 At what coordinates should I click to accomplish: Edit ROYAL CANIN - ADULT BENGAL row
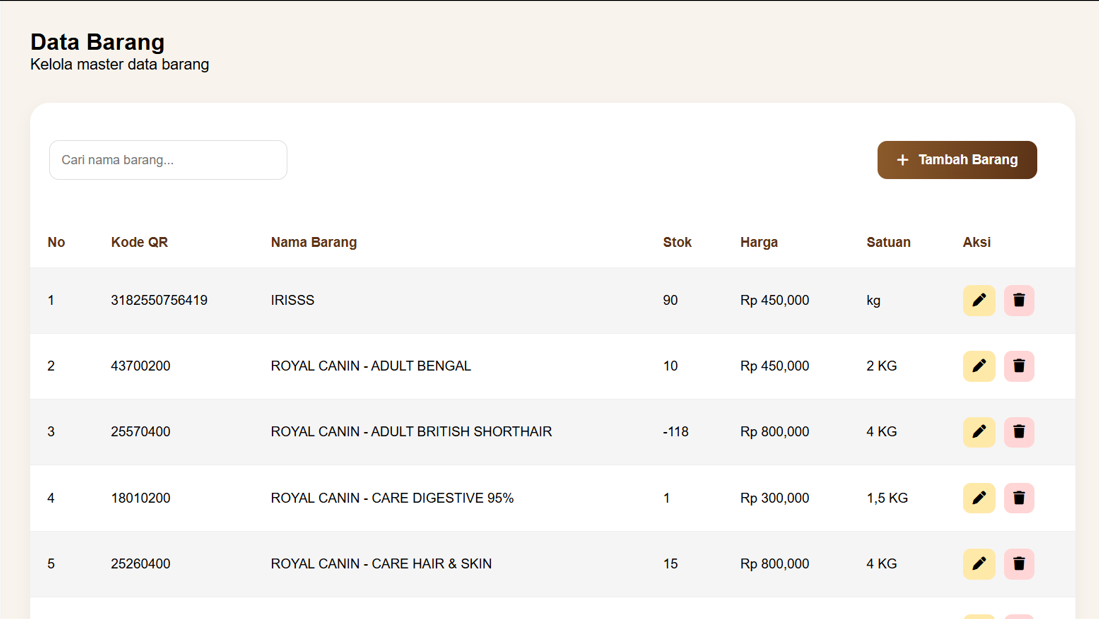coord(978,366)
